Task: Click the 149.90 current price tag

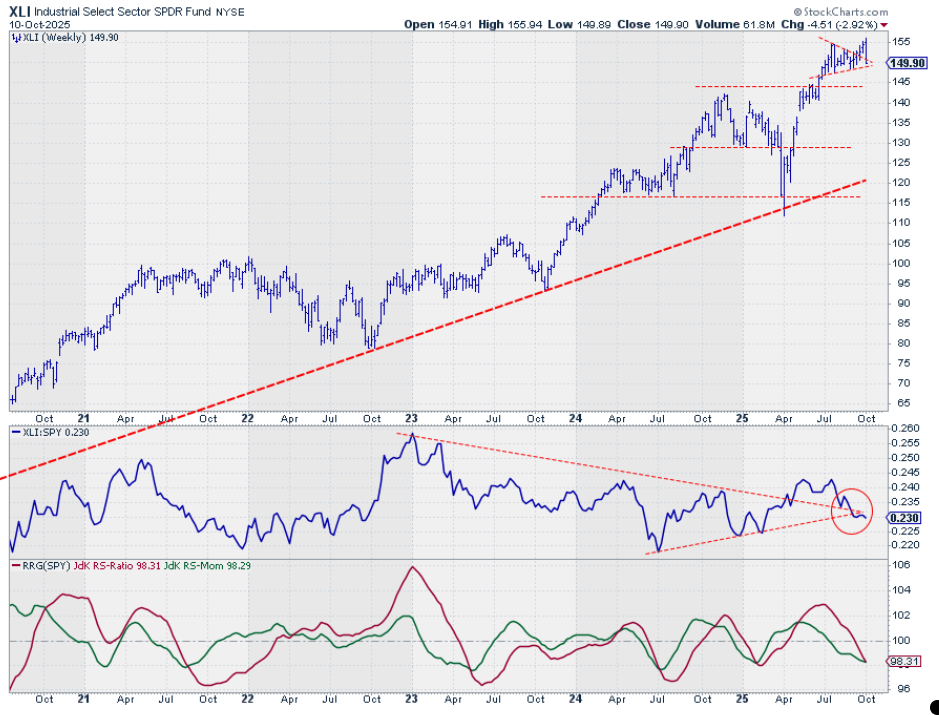Action: point(907,63)
